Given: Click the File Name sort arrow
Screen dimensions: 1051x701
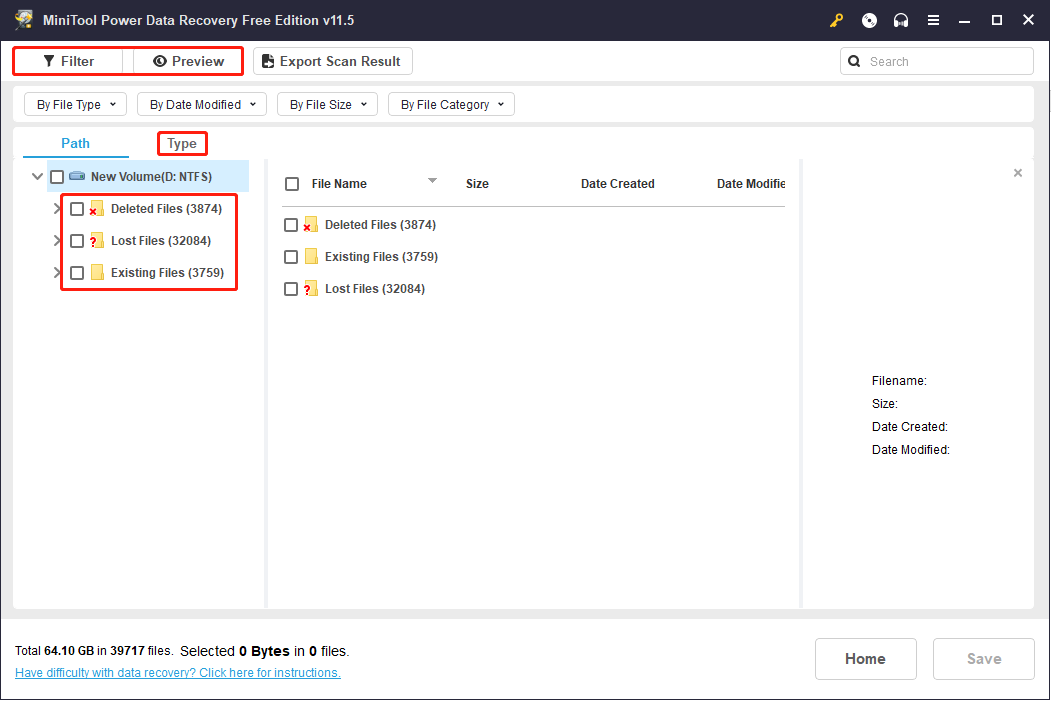Looking at the screenshot, I should click(432, 180).
